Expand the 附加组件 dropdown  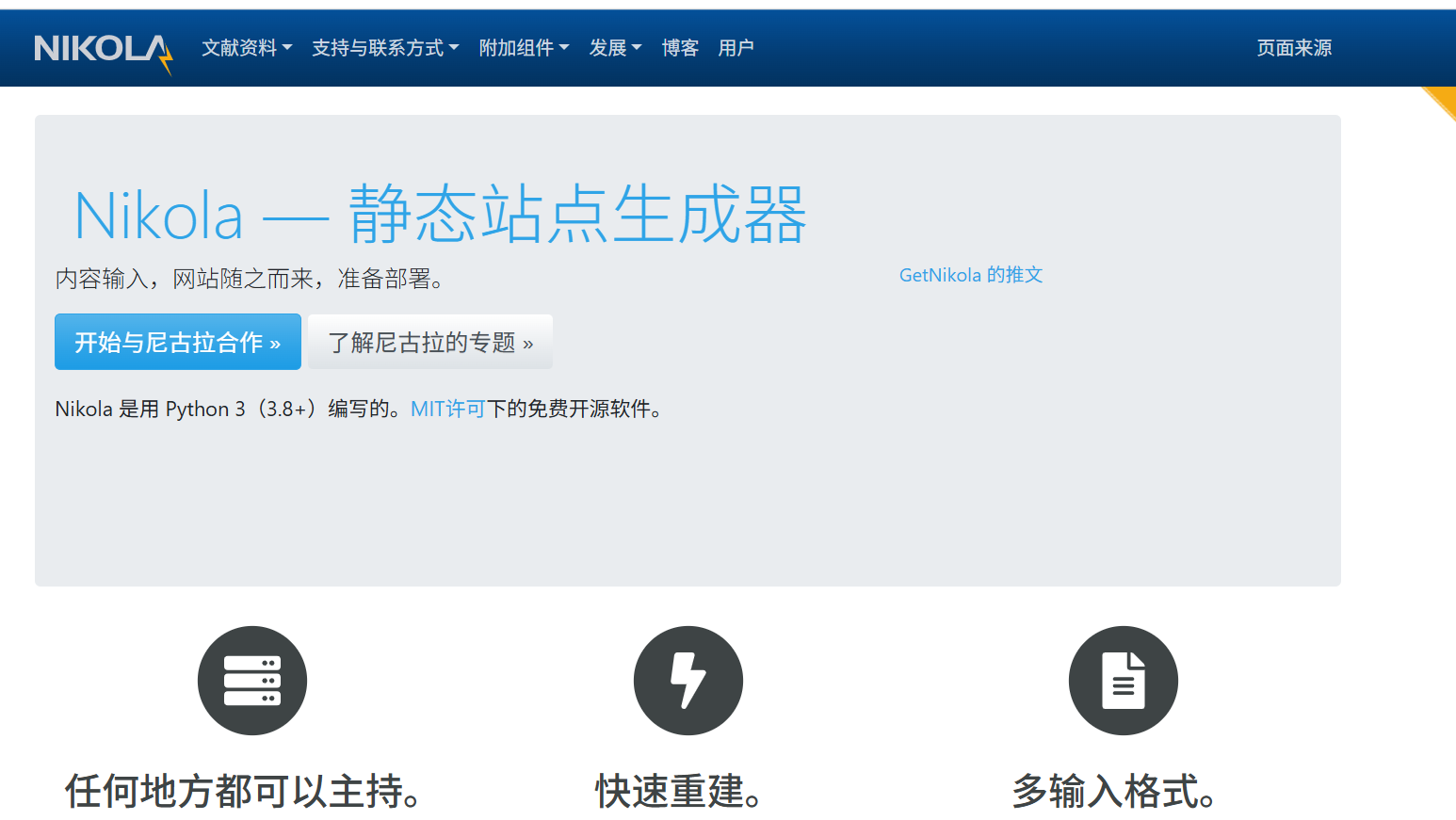tap(524, 48)
